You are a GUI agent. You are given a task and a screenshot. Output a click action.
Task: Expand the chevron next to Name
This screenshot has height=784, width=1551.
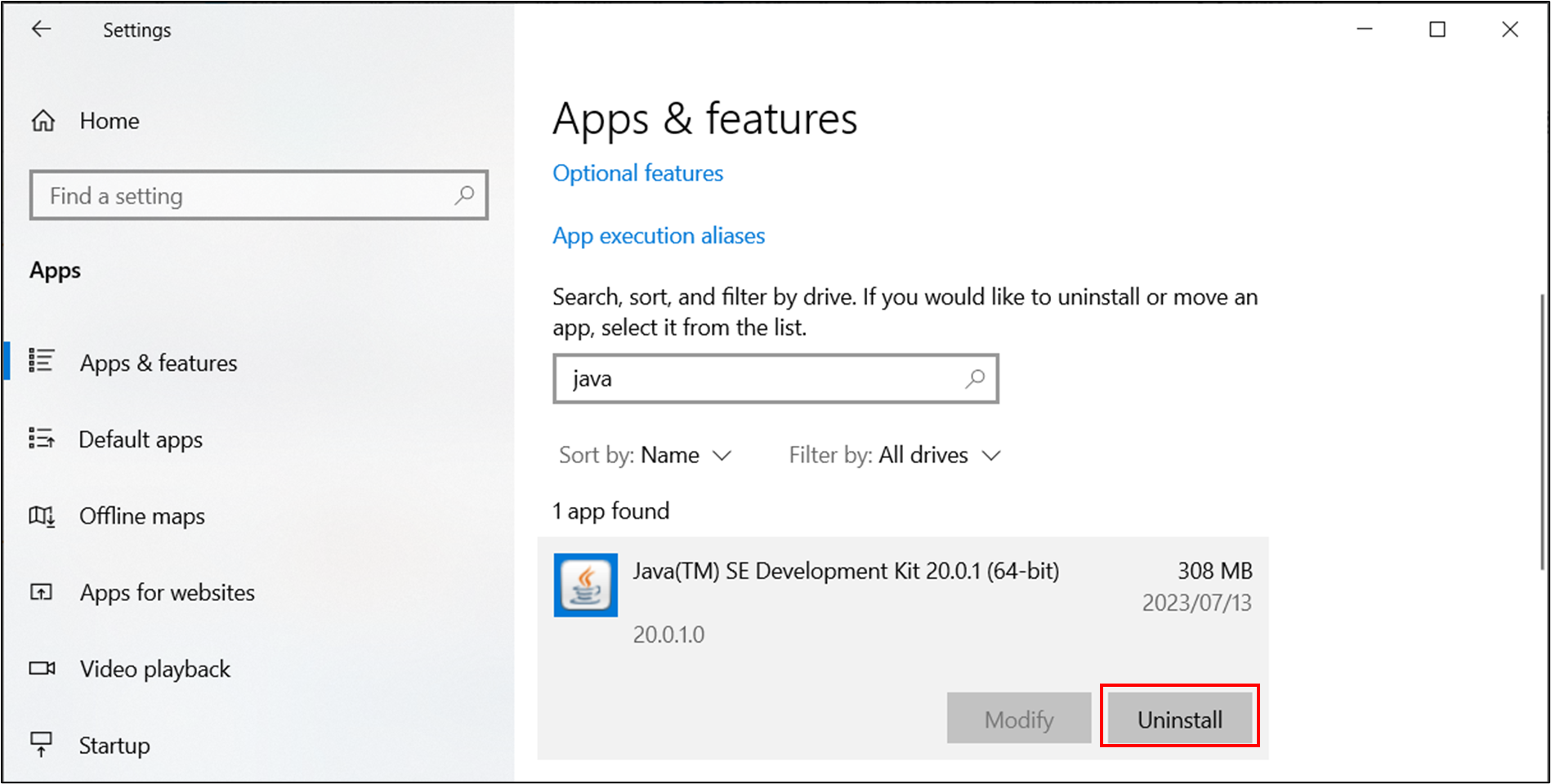click(x=722, y=456)
